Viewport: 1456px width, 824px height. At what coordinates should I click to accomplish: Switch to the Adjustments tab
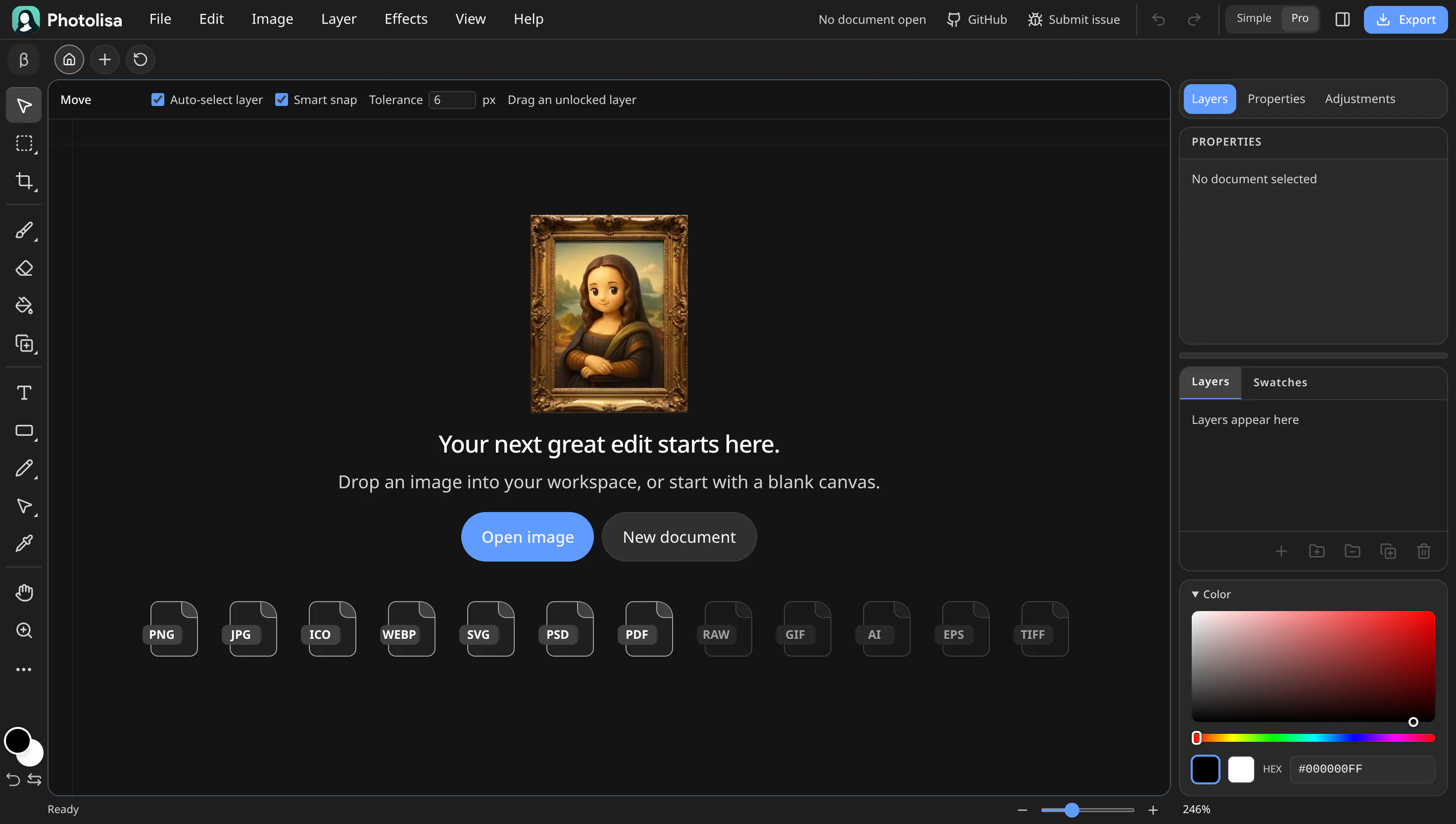[x=1360, y=99]
